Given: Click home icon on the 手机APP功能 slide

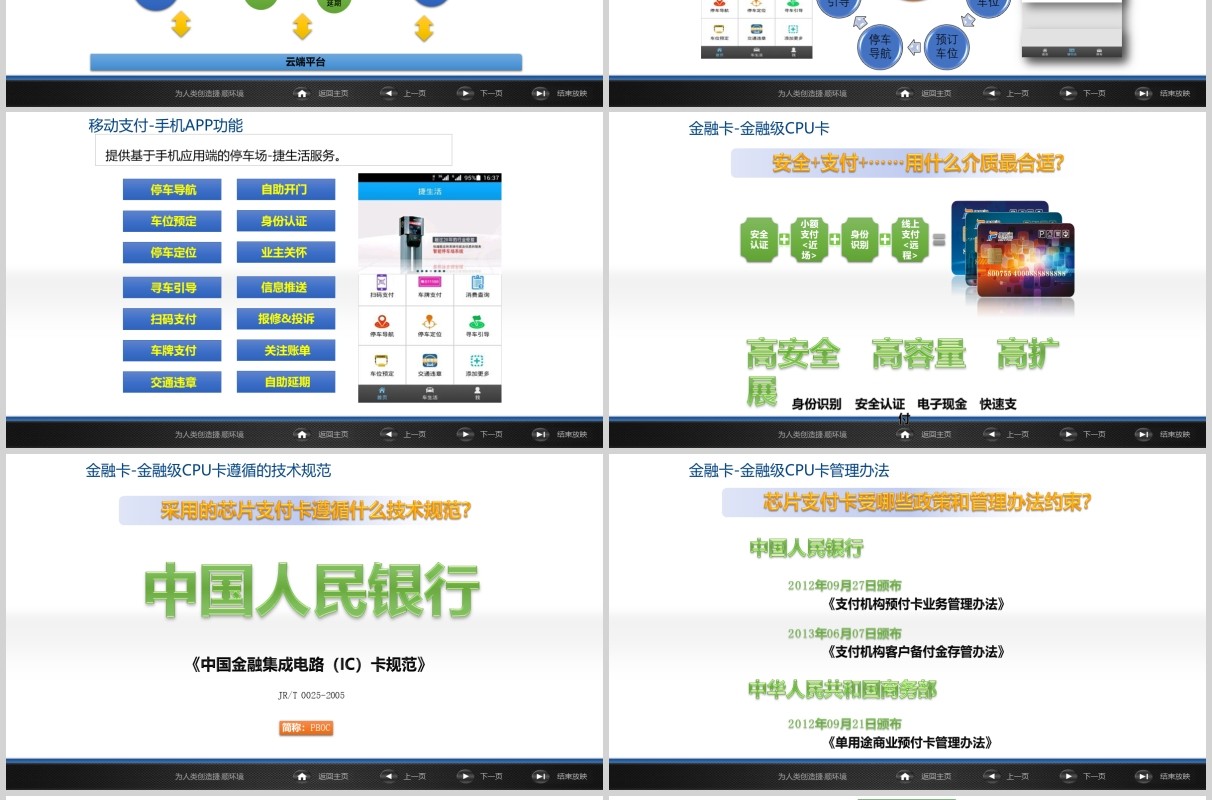Looking at the screenshot, I should pos(302,434).
